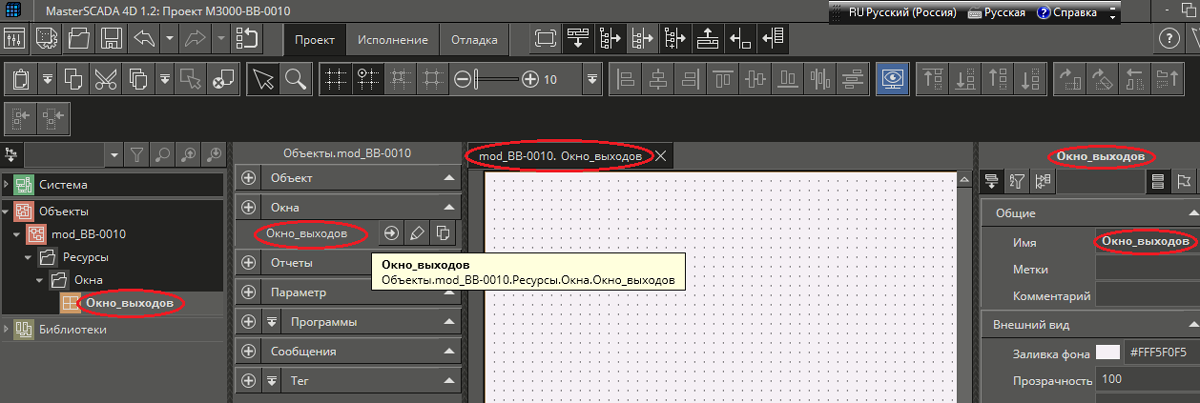Click the Undo arrow icon
The width and height of the screenshot is (1200, 403).
tap(145, 39)
